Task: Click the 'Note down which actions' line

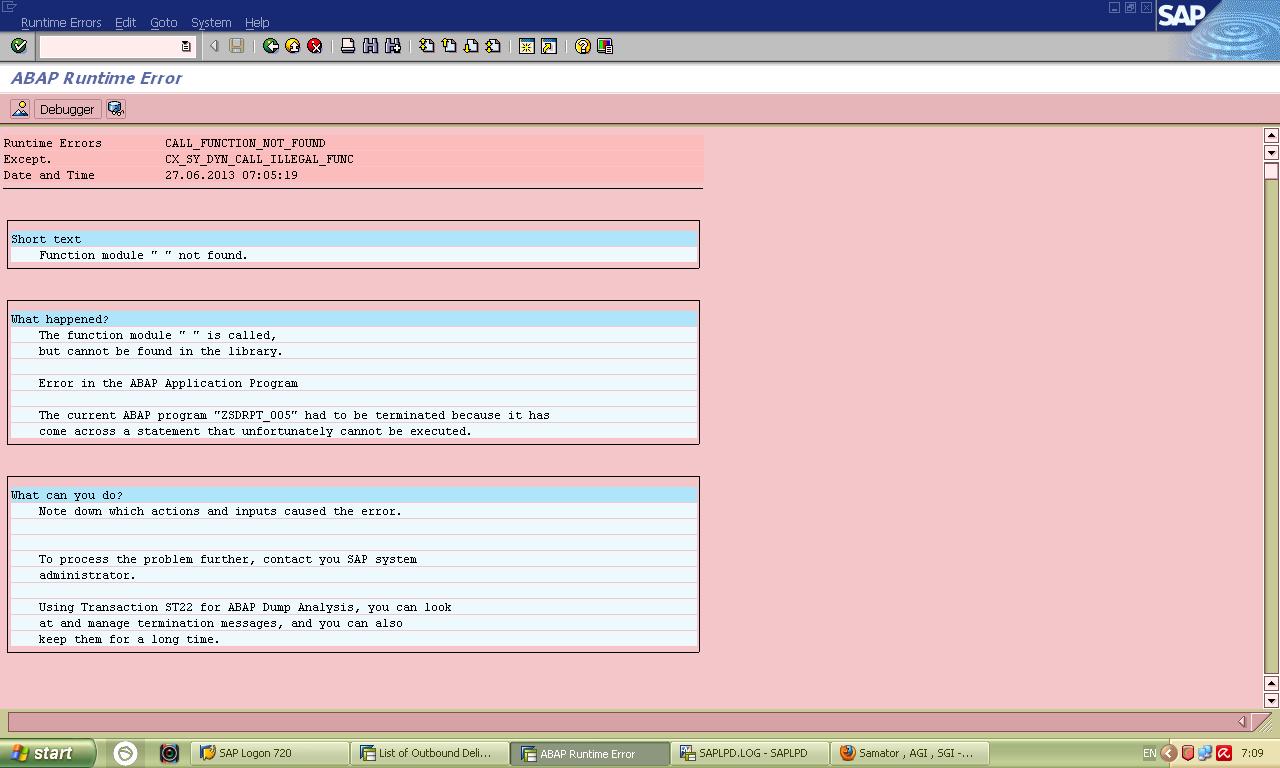Action: pyautogui.click(x=353, y=511)
